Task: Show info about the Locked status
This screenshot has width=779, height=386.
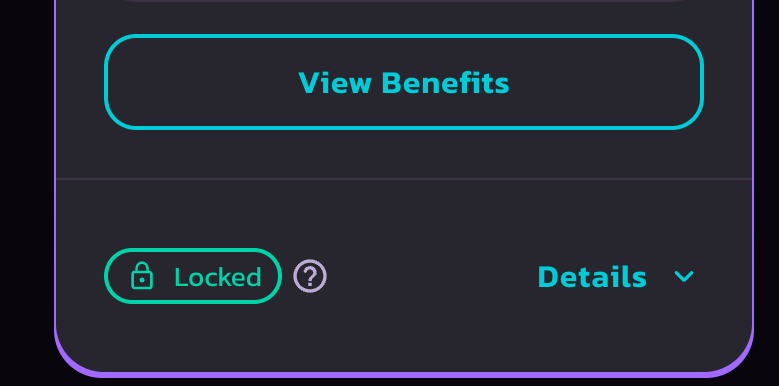Action: 310,276
